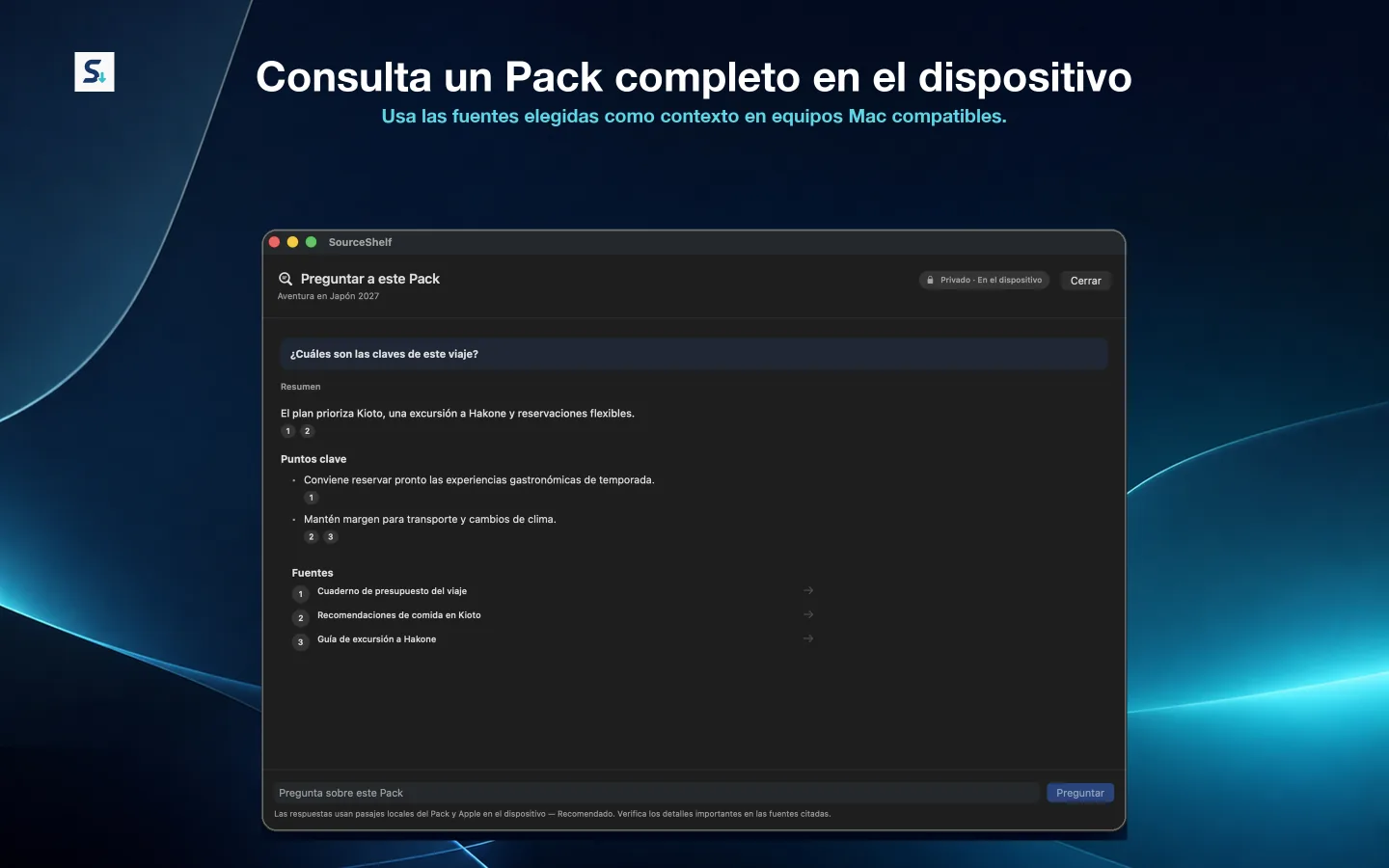This screenshot has width=1389, height=868.
Task: Click the Privado - En el dispositivo badge
Action: click(x=984, y=281)
